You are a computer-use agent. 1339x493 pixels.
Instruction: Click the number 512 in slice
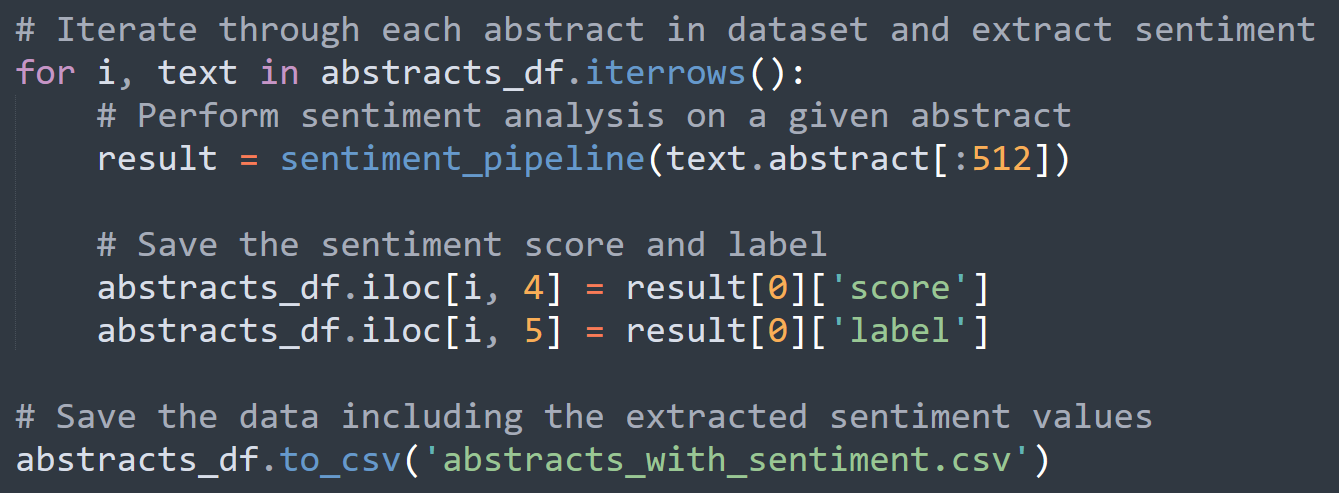999,159
